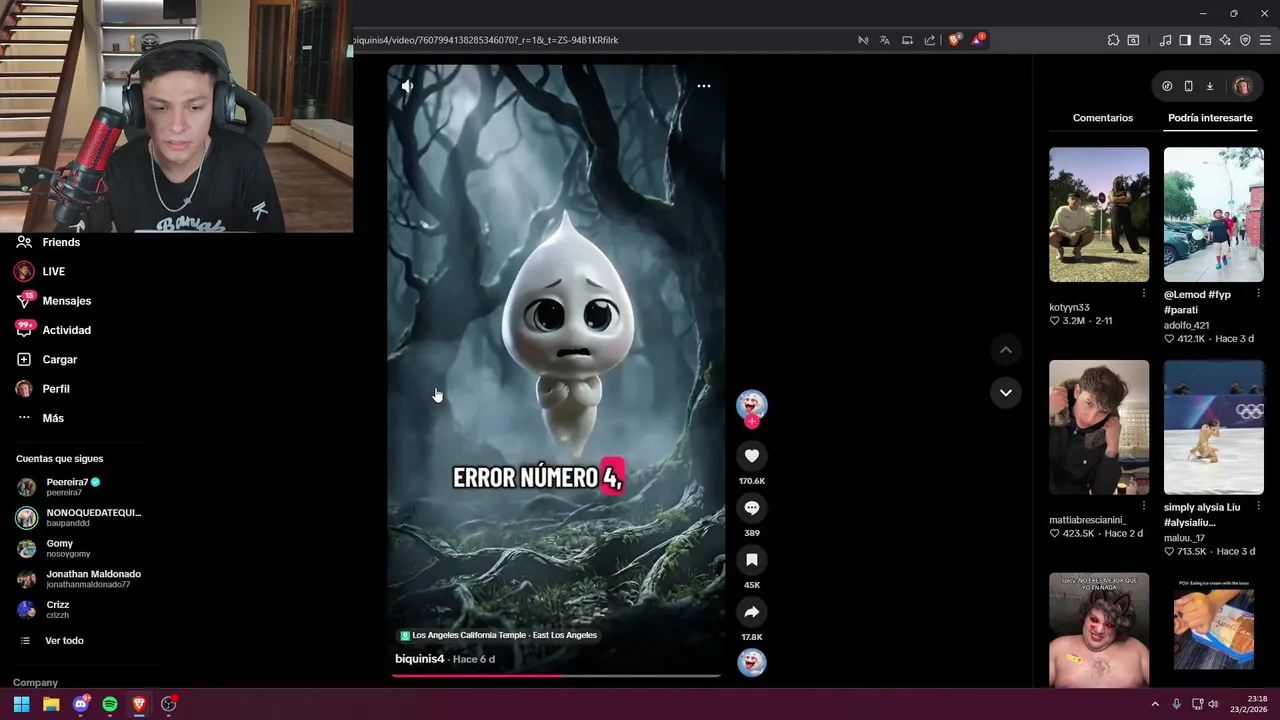Viewport: 1280px width, 720px height.
Task: Open followed account NONOQUEDATEQUI...
Action: point(79,517)
